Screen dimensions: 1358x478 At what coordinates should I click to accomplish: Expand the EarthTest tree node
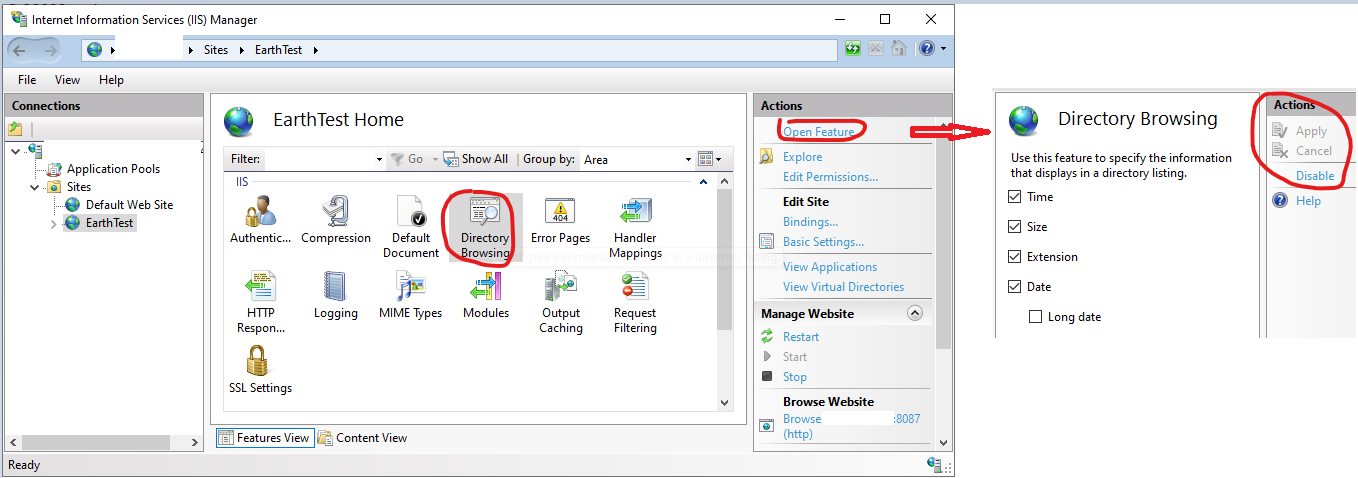[x=53, y=223]
